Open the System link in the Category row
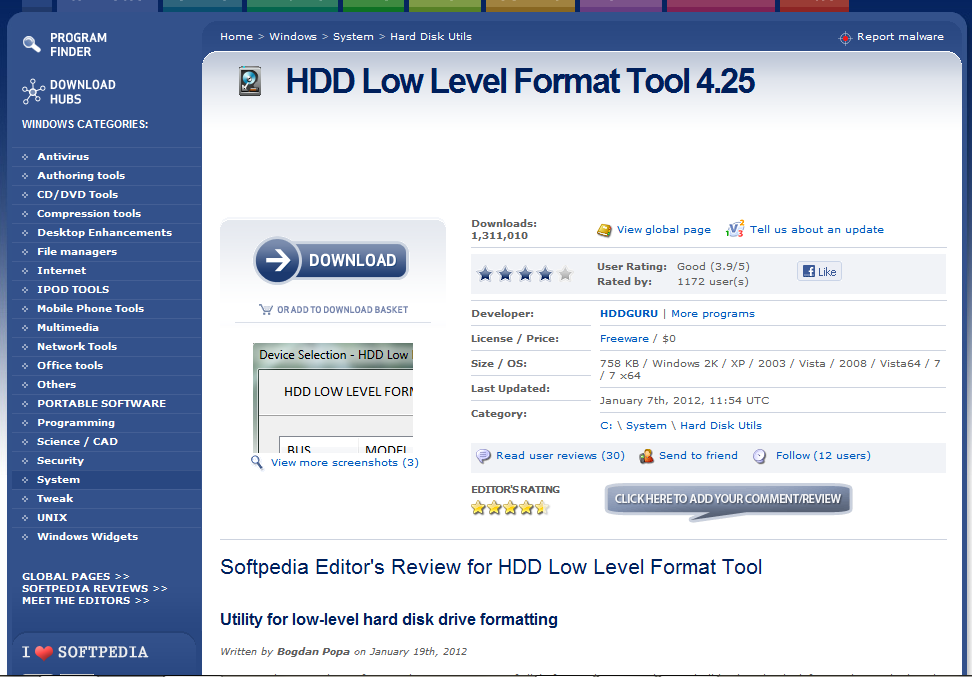 tap(646, 425)
